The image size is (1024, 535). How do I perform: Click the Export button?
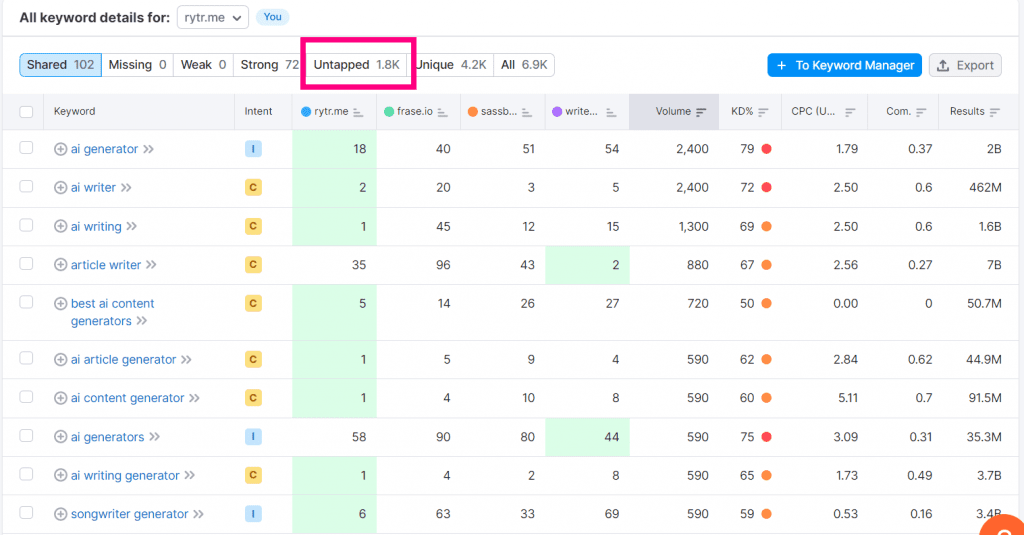click(x=965, y=65)
